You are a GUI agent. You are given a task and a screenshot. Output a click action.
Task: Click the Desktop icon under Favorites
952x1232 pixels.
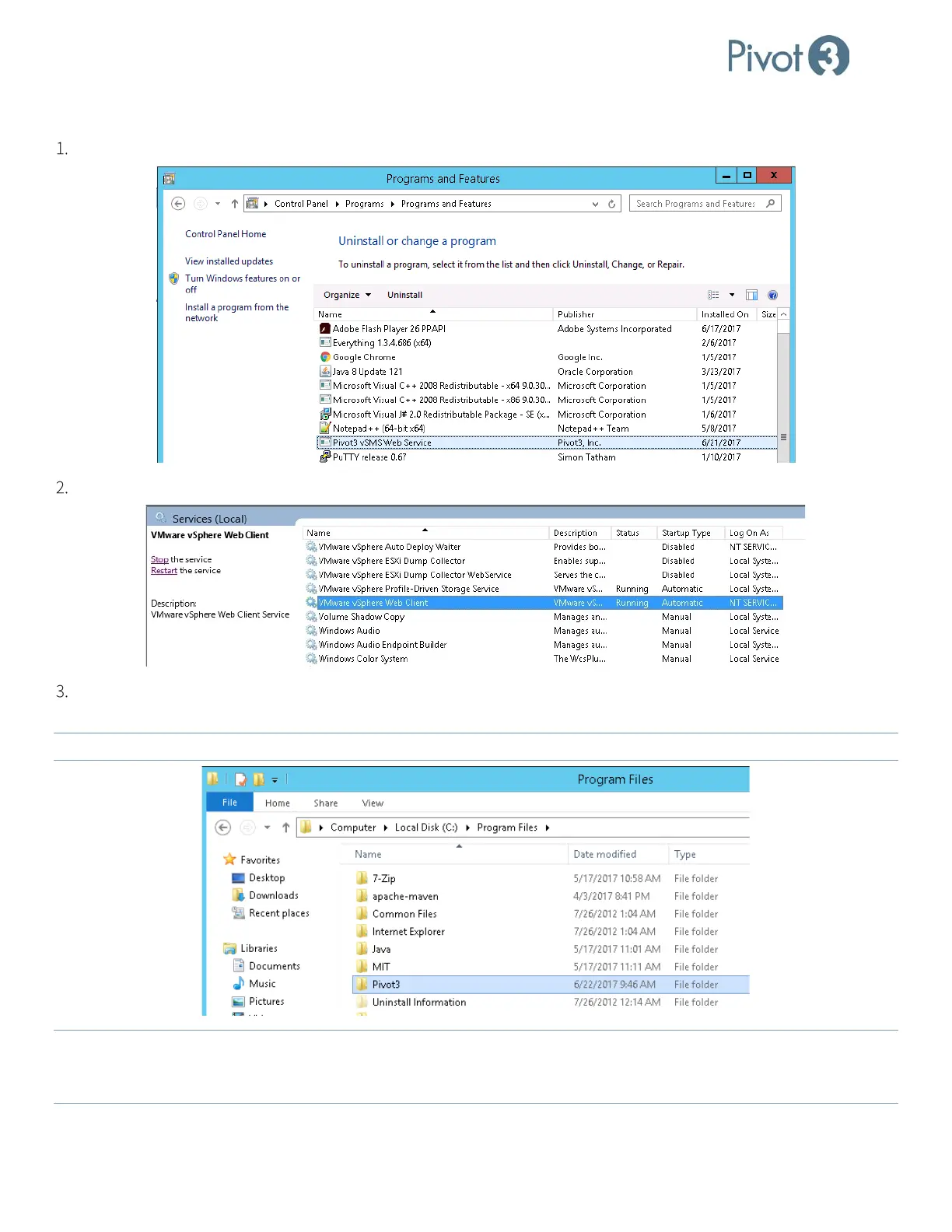pos(239,877)
